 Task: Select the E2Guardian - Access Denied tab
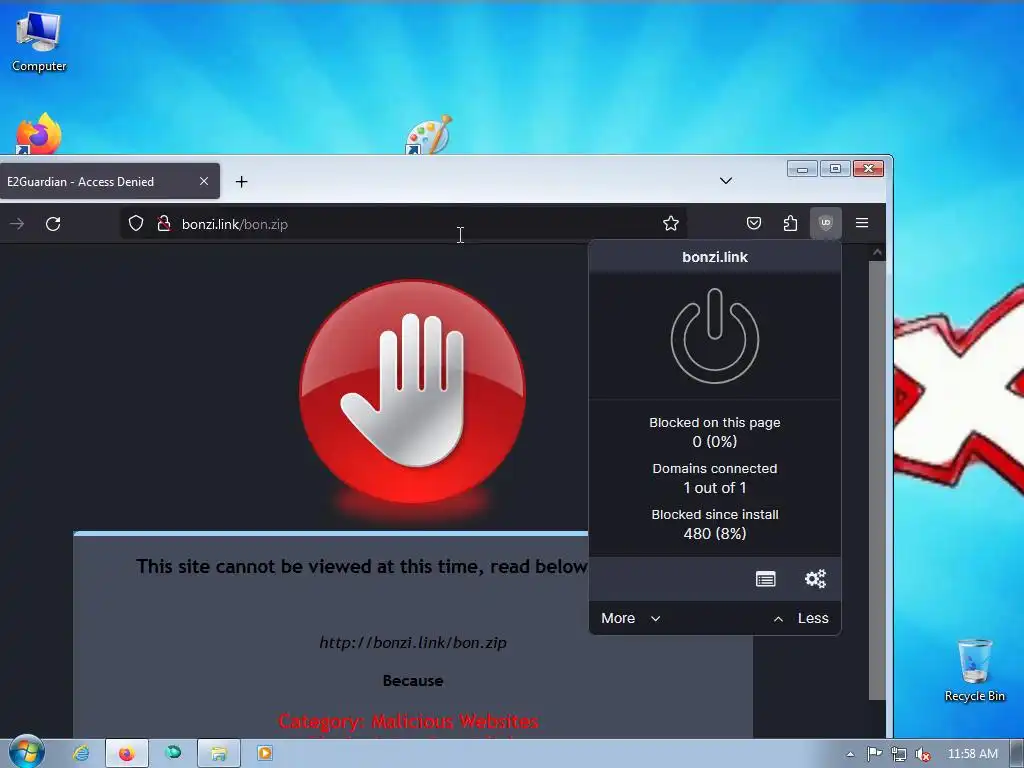coord(108,182)
